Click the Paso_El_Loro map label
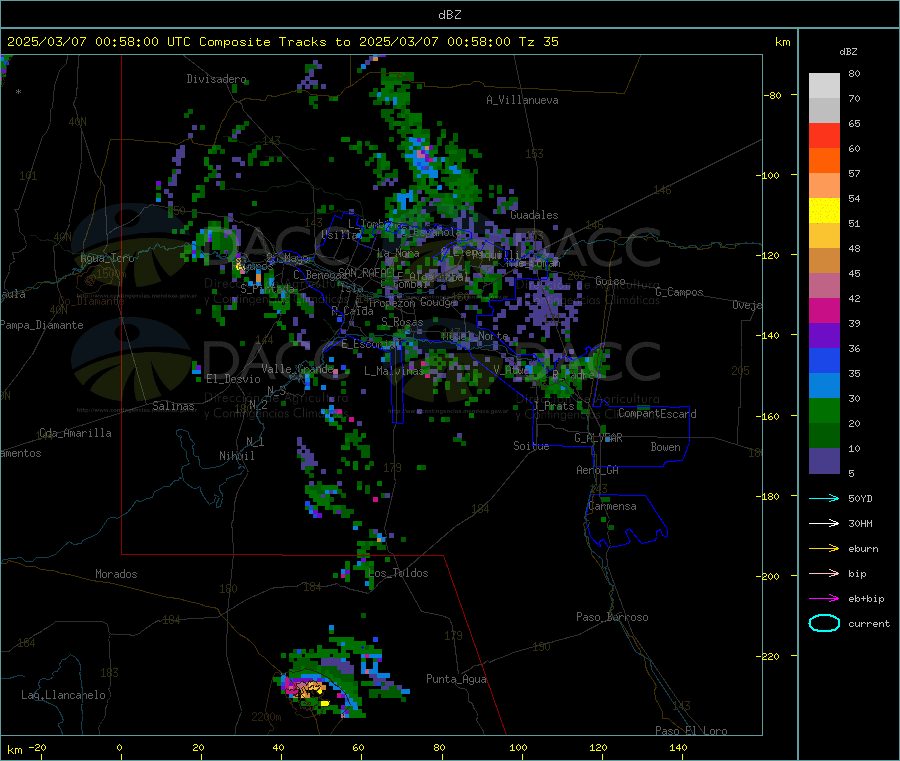Viewport: 900px width, 761px height. tap(691, 731)
